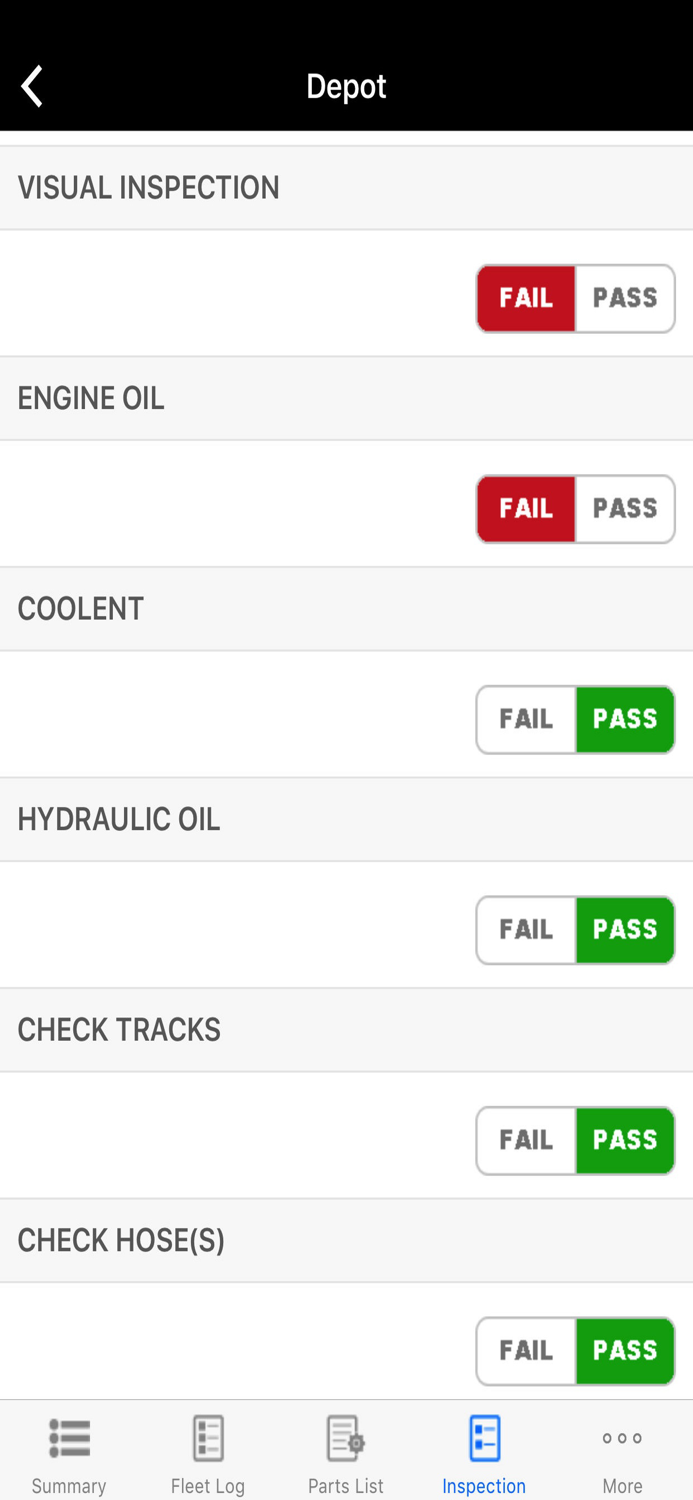Open the Summary list icon
The height and width of the screenshot is (1500, 693).
(x=69, y=1439)
